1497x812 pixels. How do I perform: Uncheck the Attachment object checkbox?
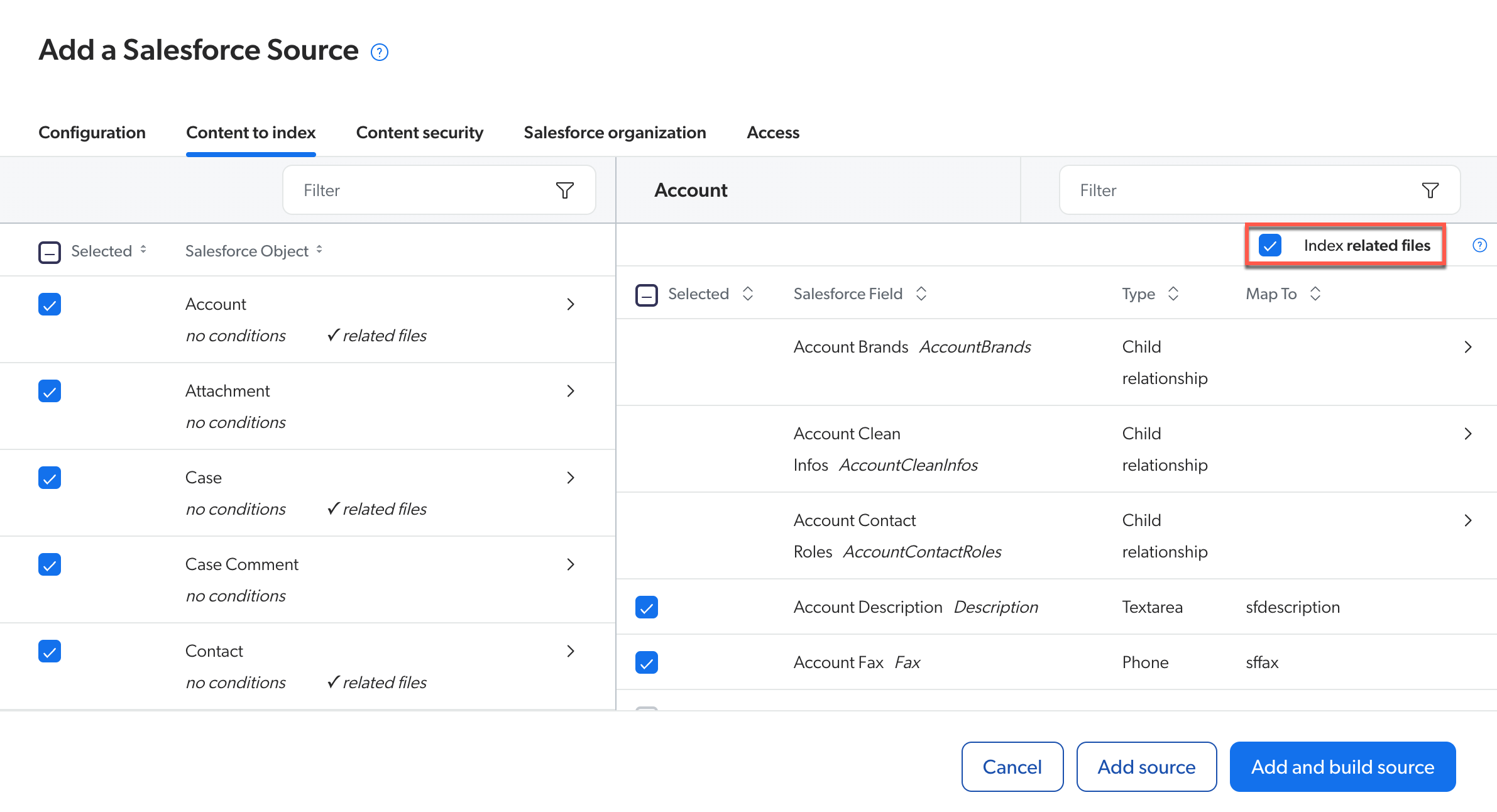50,391
